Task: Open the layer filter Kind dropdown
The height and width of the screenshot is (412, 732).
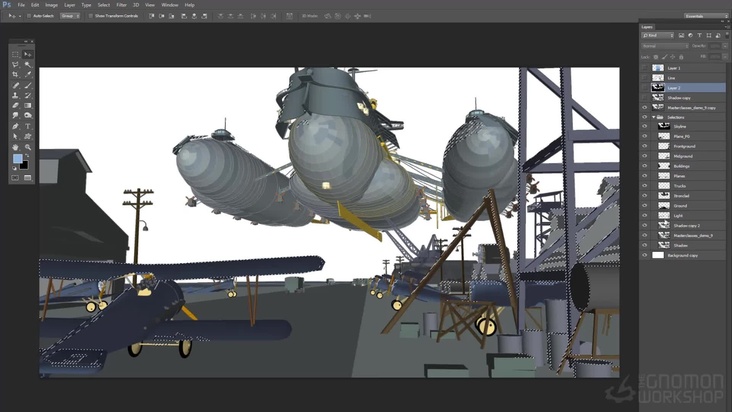Action: pos(658,35)
